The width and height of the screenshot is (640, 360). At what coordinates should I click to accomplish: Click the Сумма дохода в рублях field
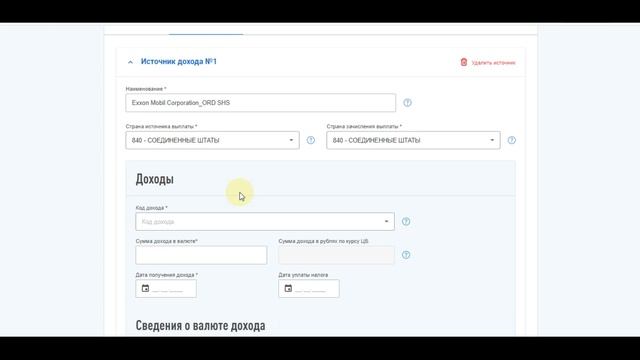[x=336, y=255]
